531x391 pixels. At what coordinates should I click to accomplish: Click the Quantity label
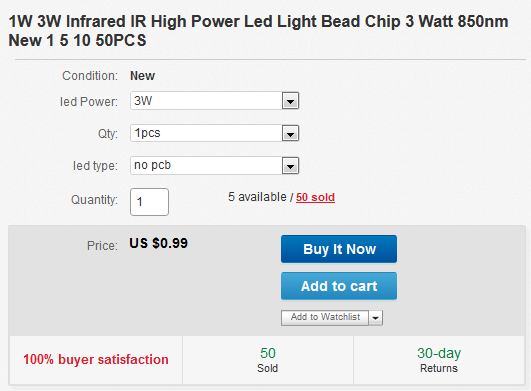coord(94,200)
